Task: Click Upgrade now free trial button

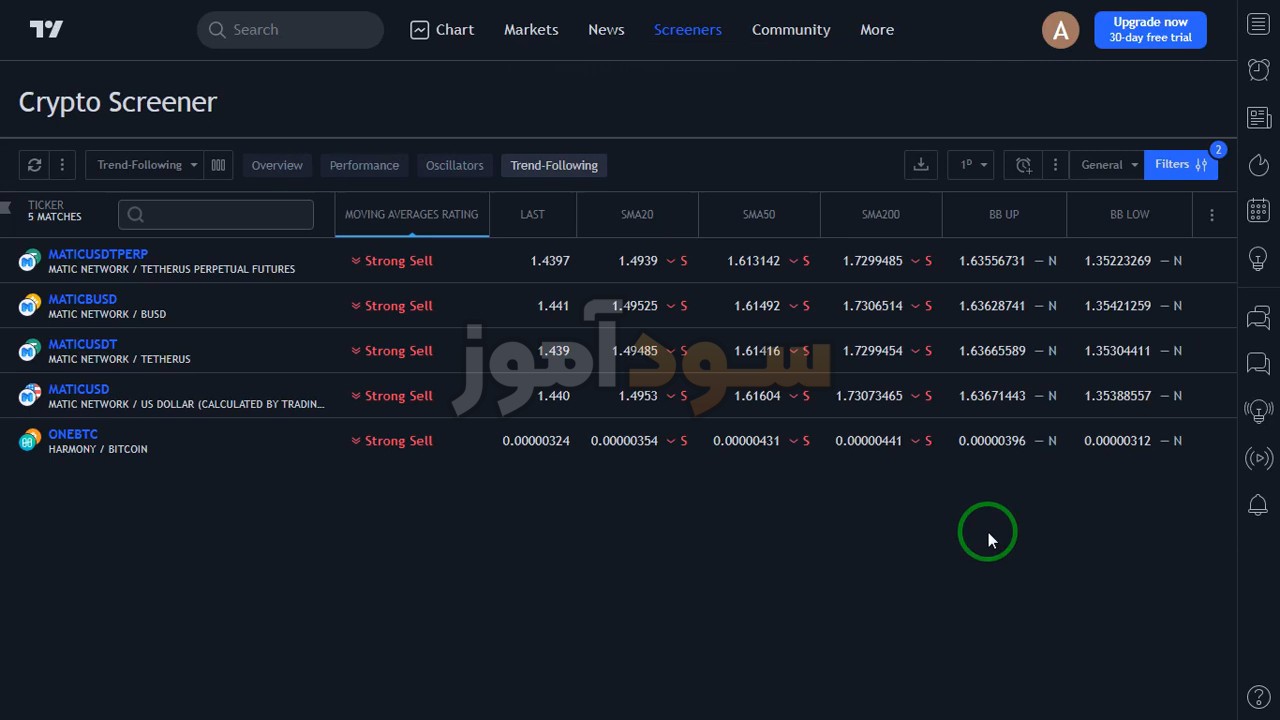Action: pos(1150,30)
